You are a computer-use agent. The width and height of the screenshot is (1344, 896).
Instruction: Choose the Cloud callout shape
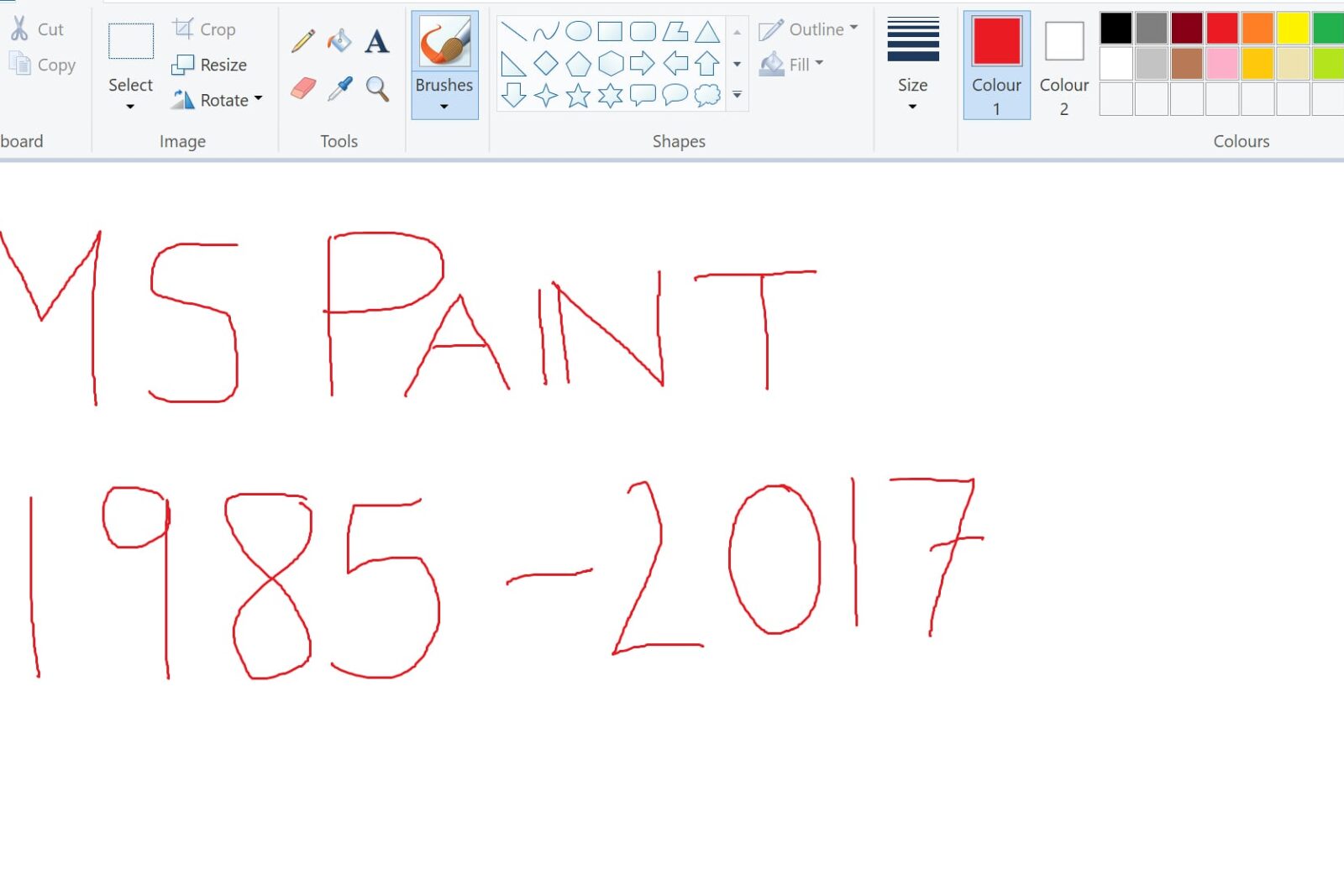coord(707,96)
